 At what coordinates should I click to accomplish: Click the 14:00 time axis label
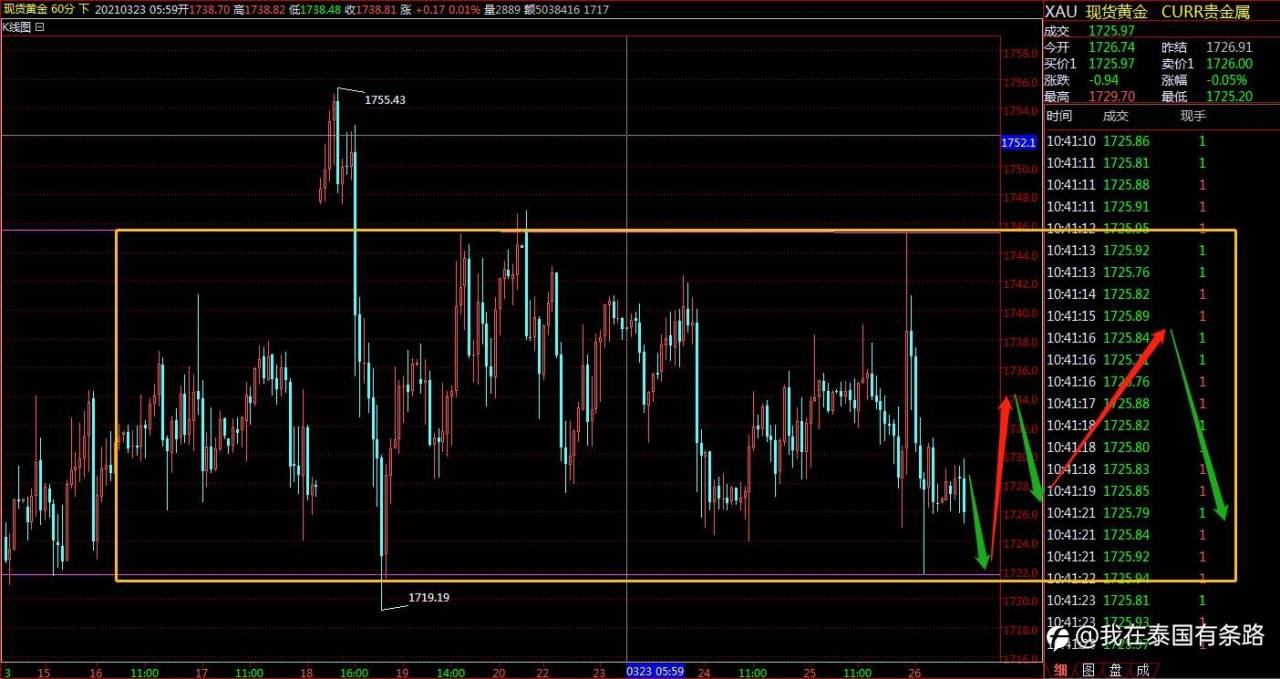pos(453,673)
